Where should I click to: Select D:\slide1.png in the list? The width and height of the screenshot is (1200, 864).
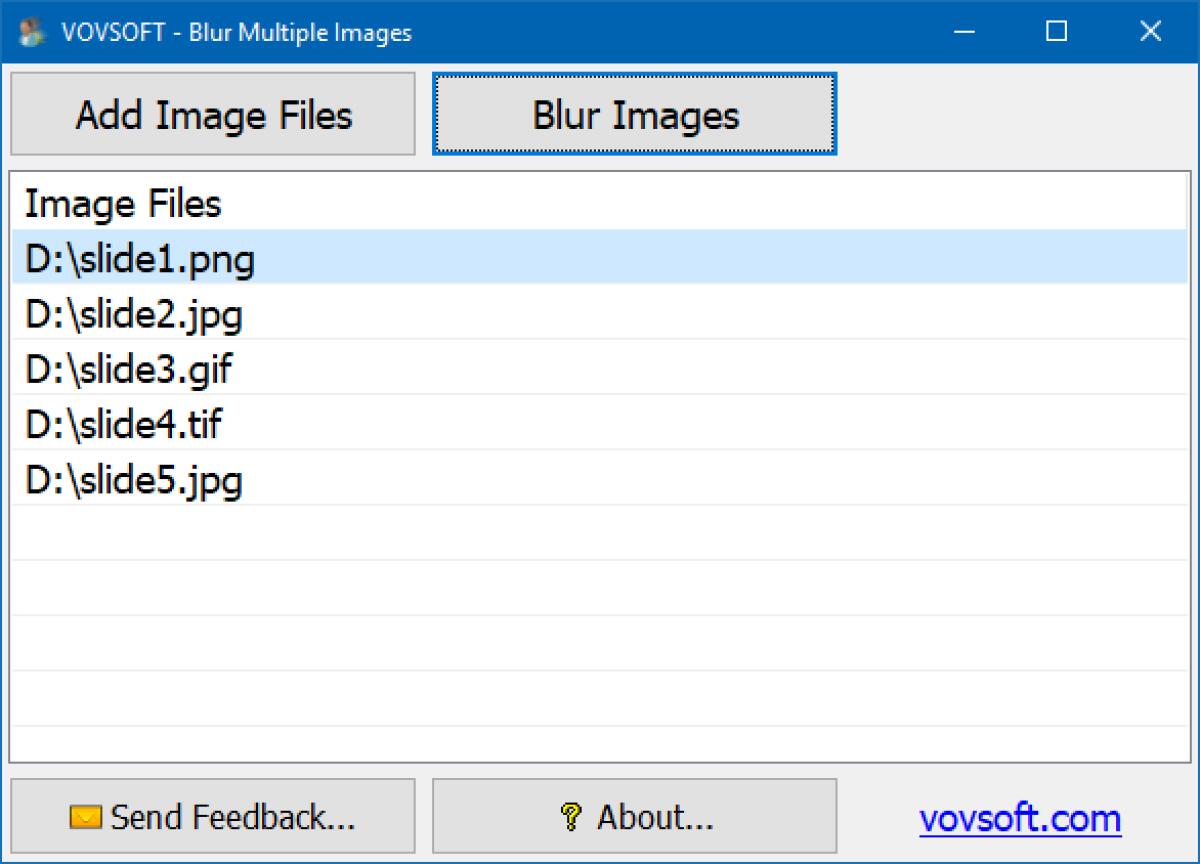pyautogui.click(x=140, y=260)
